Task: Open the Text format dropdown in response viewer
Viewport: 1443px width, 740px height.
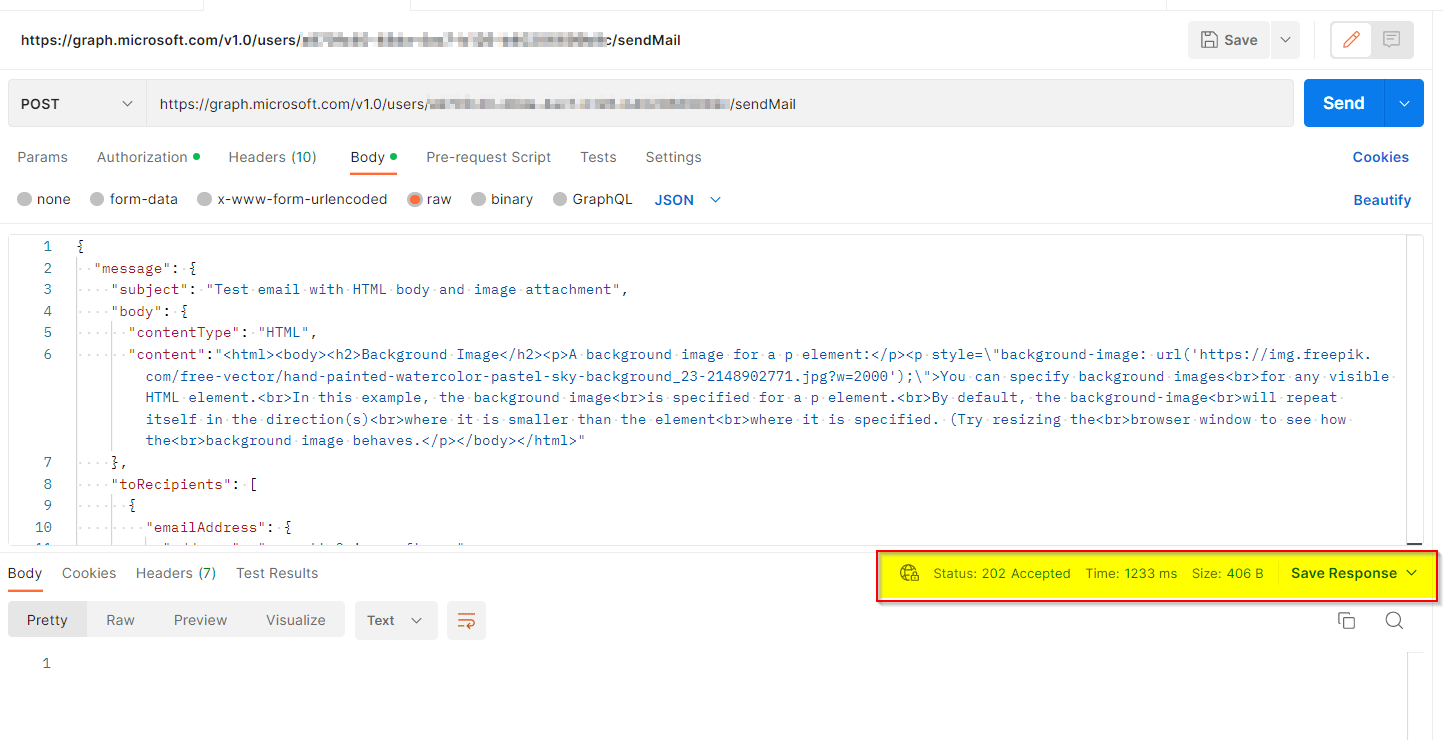Action: tap(396, 620)
